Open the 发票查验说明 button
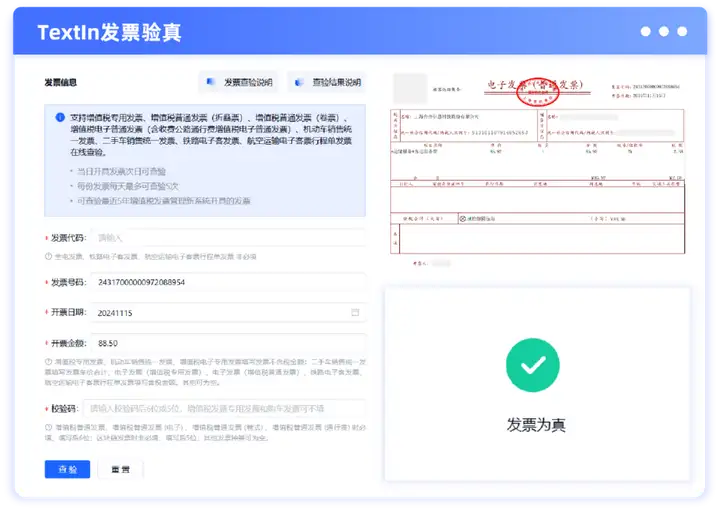The height and width of the screenshot is (511, 720). pyautogui.click(x=238, y=82)
